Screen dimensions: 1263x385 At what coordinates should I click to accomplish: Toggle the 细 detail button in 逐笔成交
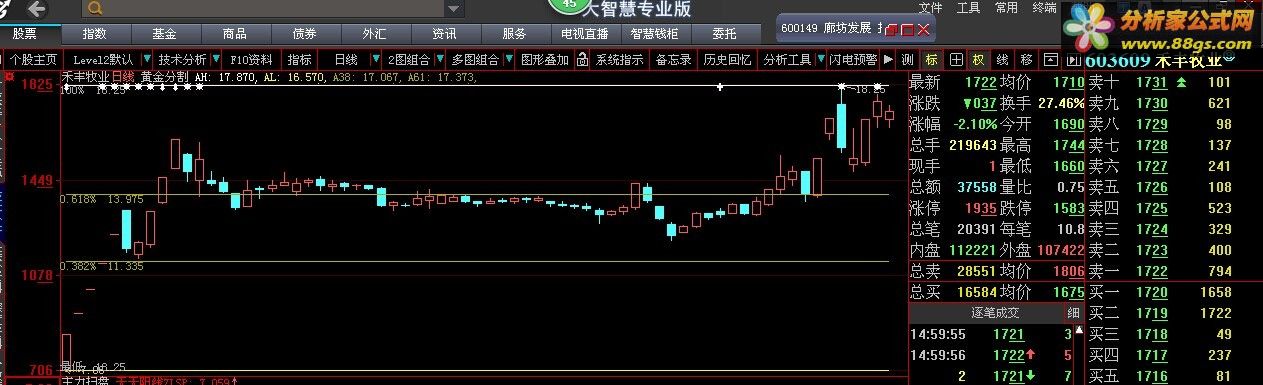coord(1075,313)
